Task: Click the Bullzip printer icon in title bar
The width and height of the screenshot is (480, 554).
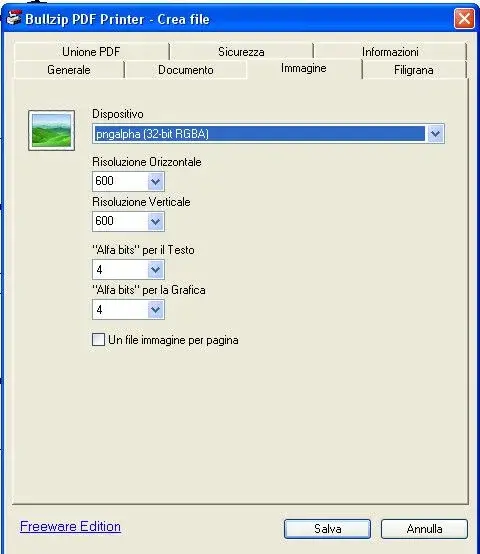Action: point(14,18)
